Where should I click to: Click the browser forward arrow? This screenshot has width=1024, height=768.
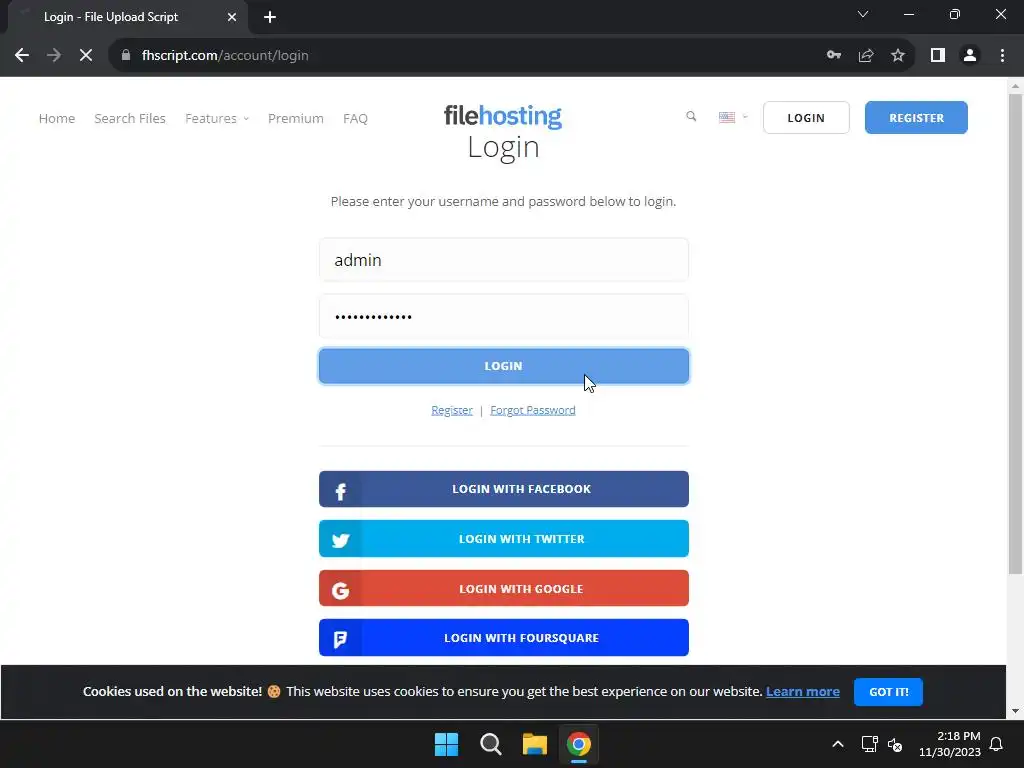point(54,56)
